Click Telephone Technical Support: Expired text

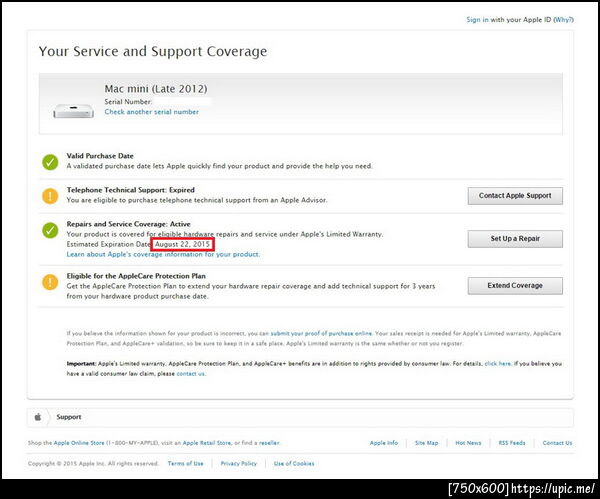point(130,190)
